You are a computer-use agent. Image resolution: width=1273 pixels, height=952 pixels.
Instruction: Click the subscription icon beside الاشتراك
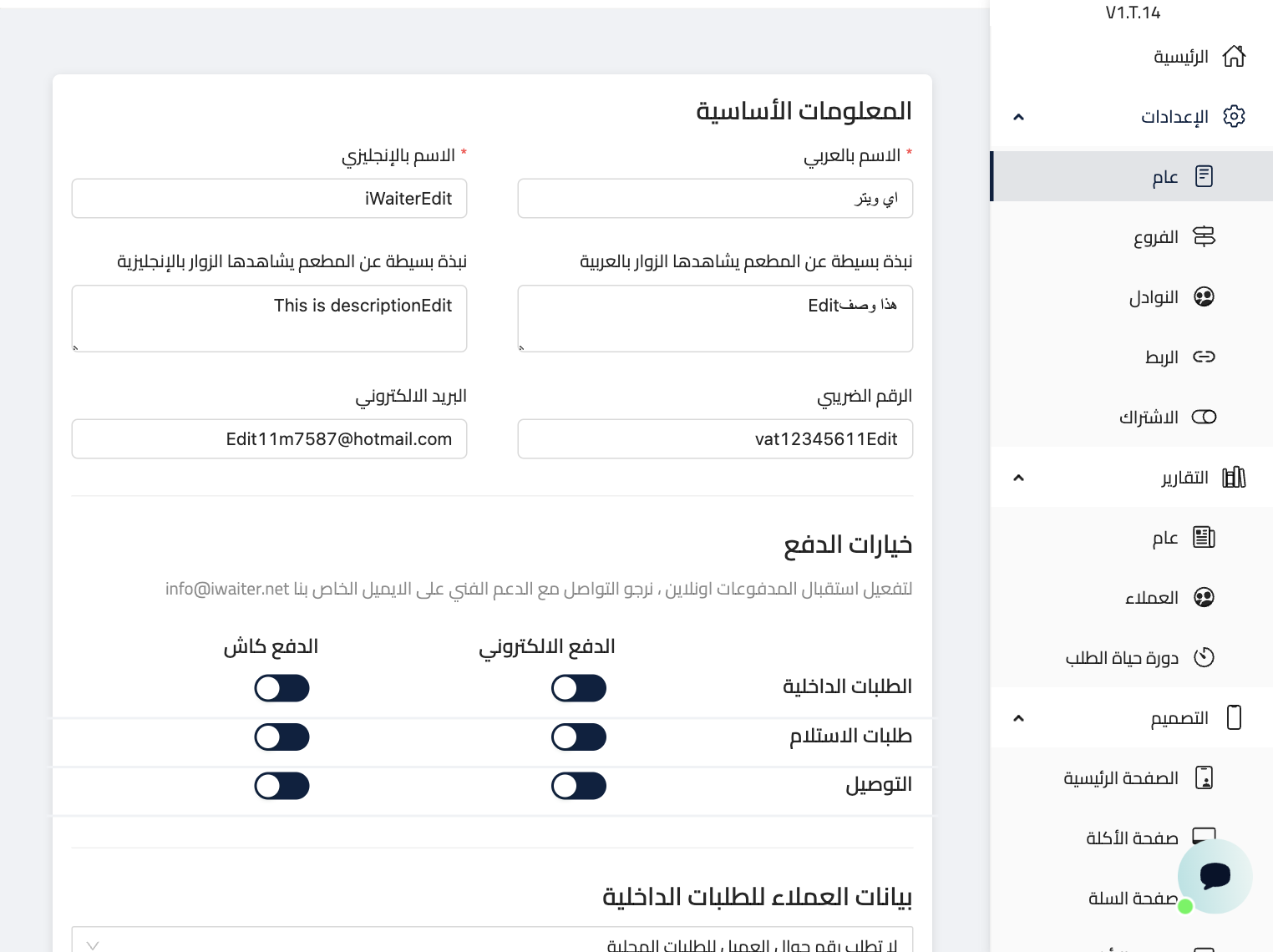pos(1204,417)
